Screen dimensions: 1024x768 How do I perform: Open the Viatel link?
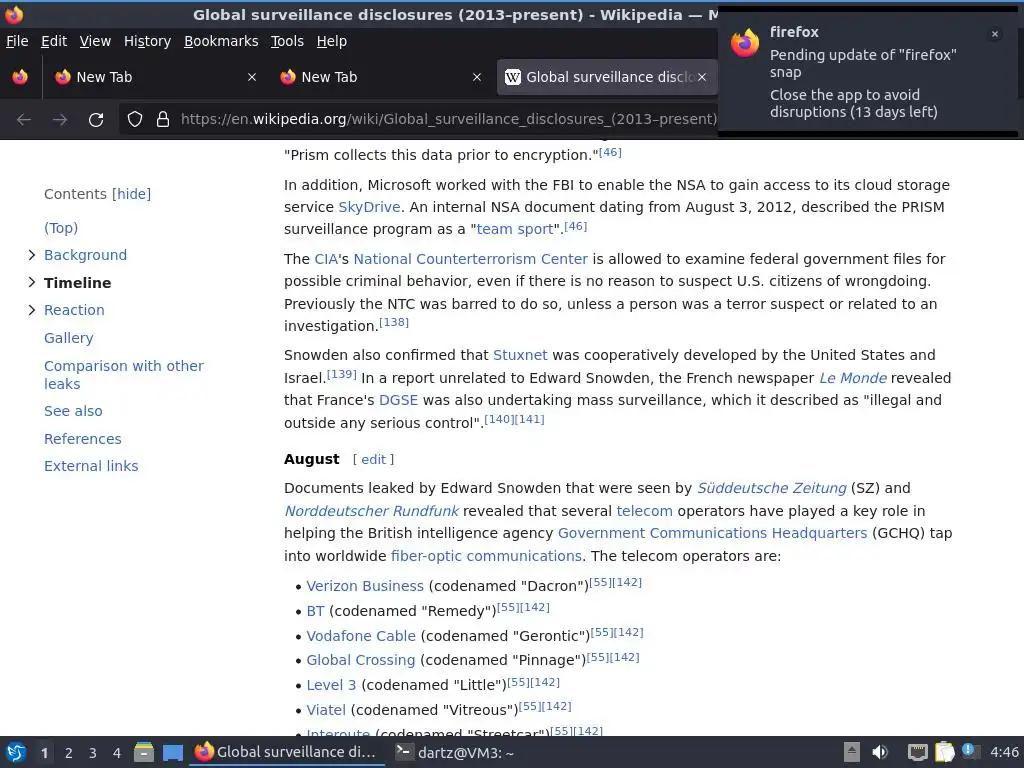326,710
